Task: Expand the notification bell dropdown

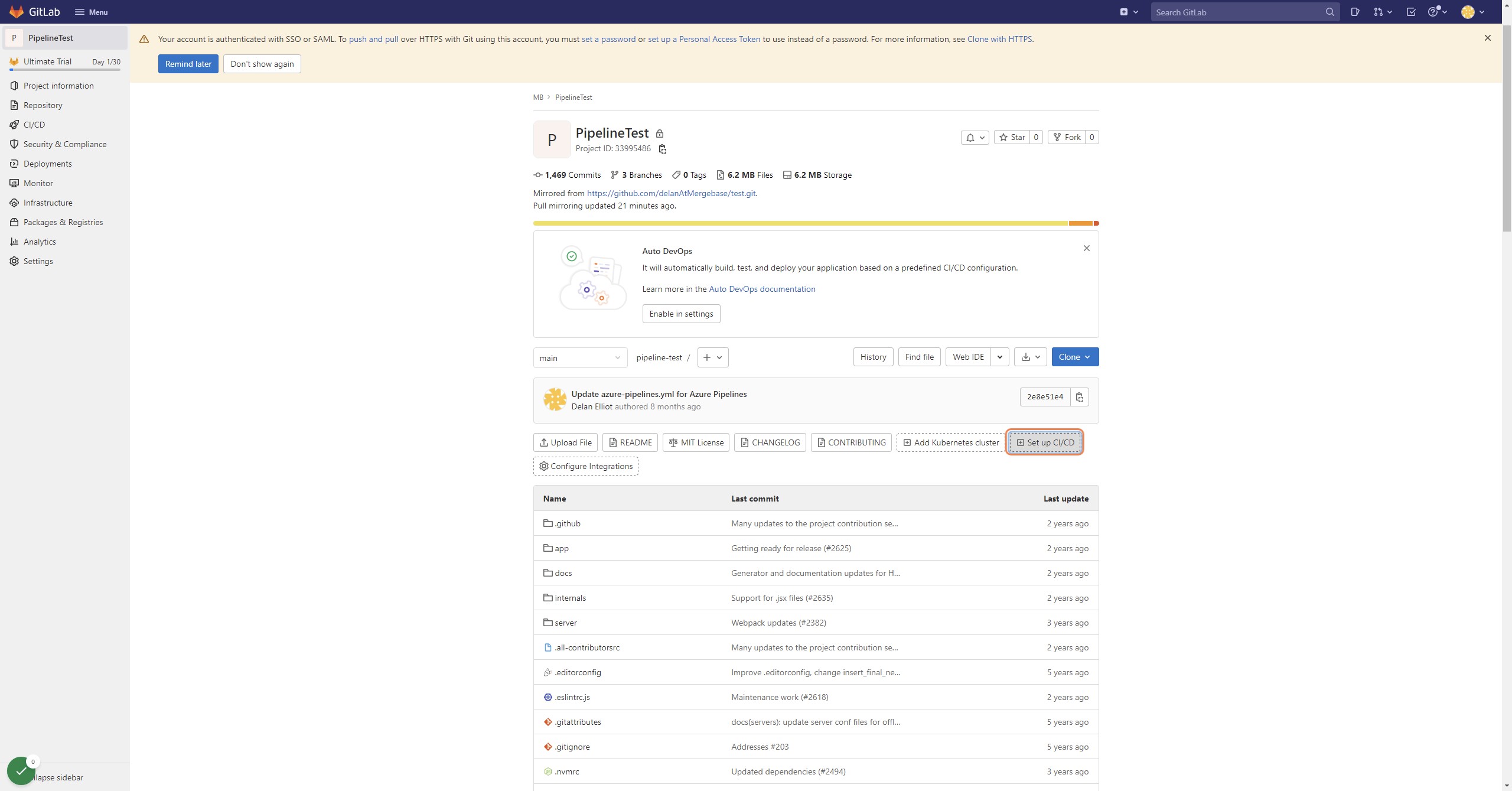Action: [x=975, y=138]
